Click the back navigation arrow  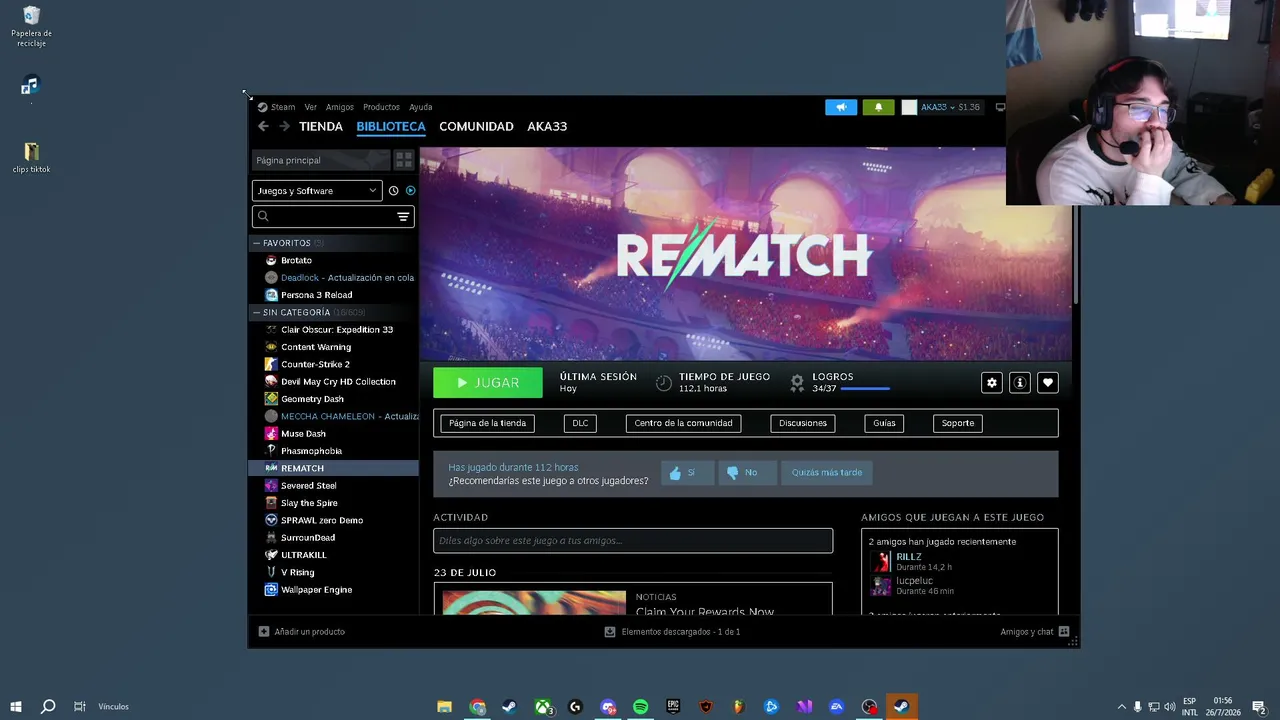[x=263, y=126]
